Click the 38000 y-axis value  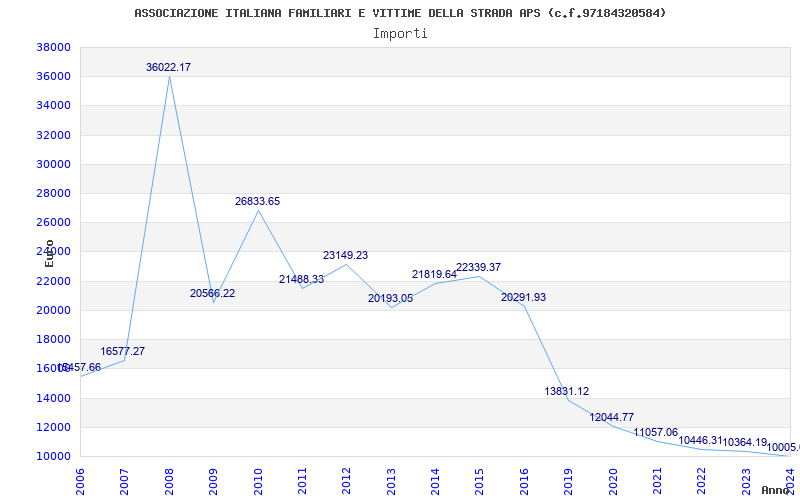[53, 47]
